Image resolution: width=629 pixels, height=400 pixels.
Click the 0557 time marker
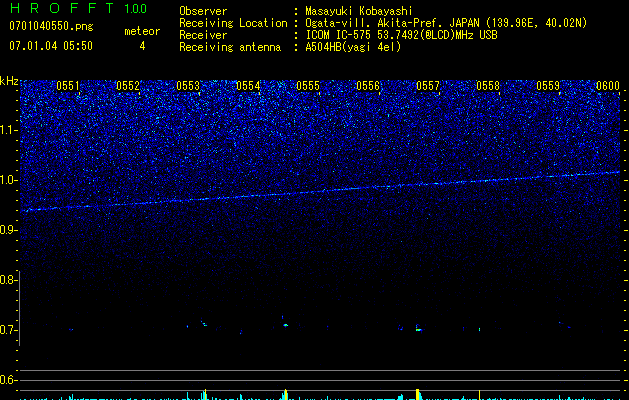428,86
